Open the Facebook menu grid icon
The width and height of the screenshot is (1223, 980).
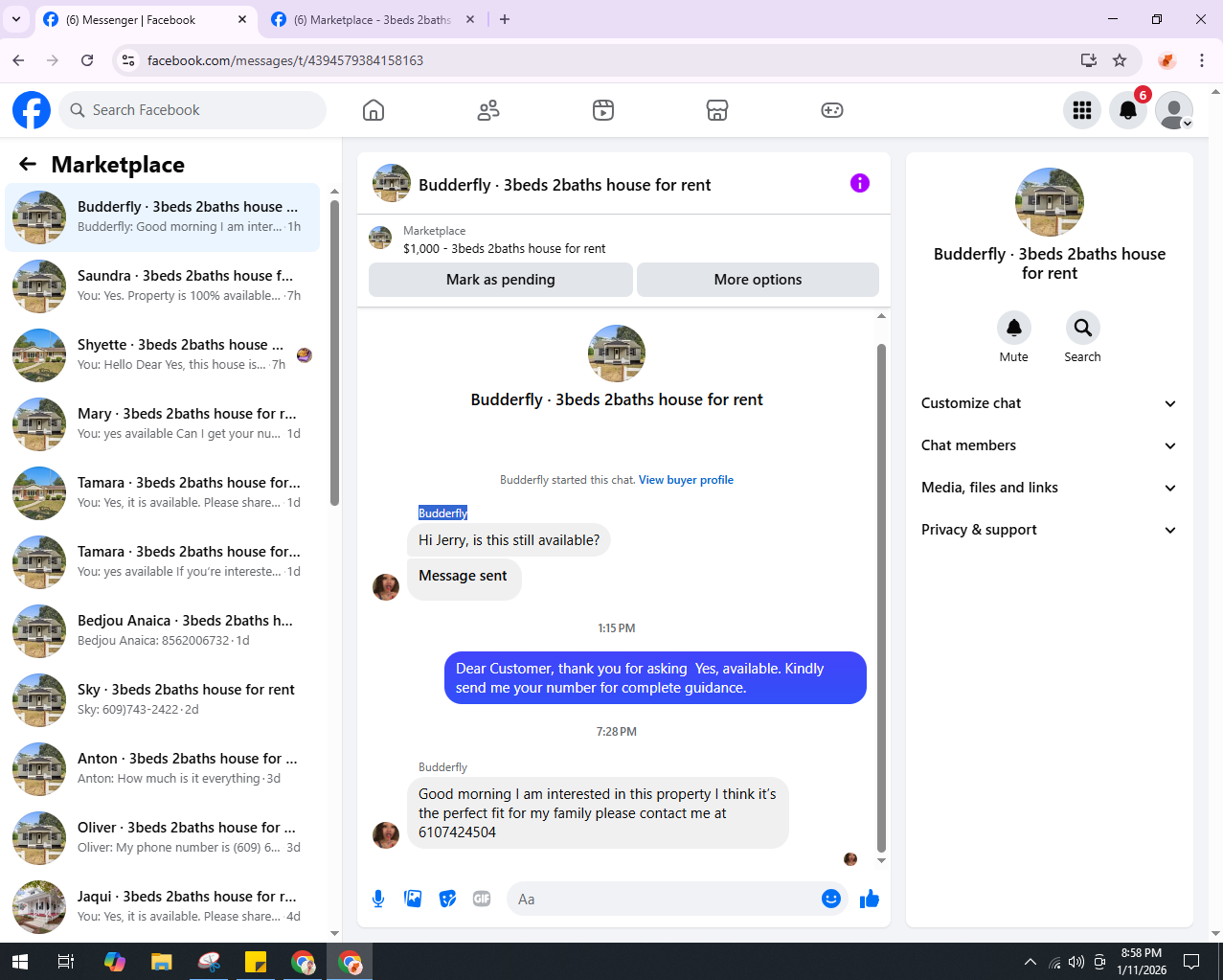[1082, 110]
